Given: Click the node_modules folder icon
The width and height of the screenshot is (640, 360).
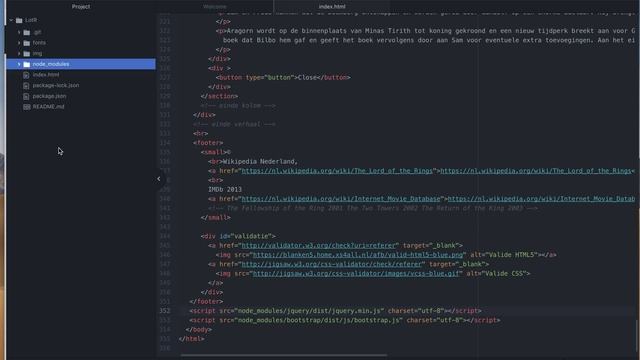Looking at the screenshot, I should pos(27,64).
